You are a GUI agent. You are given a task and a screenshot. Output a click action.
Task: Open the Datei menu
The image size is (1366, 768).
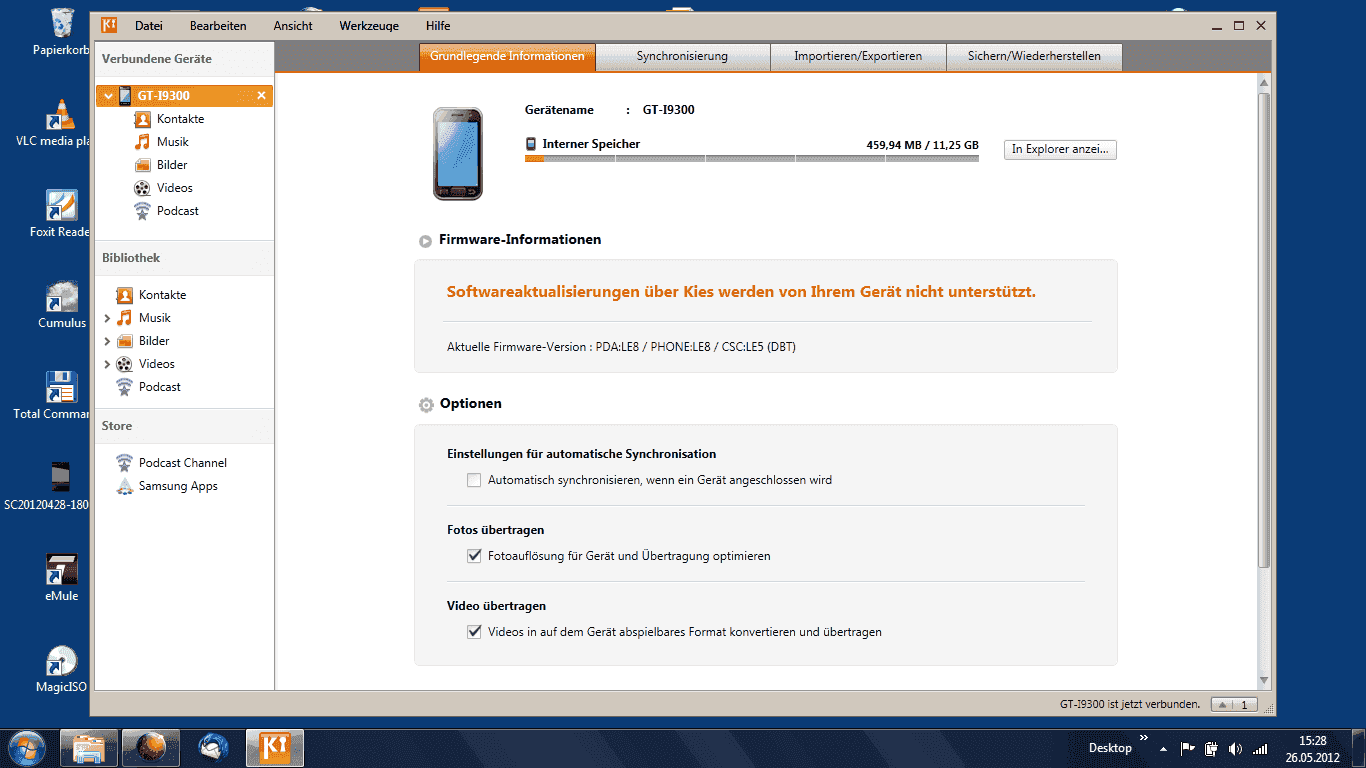pyautogui.click(x=148, y=26)
